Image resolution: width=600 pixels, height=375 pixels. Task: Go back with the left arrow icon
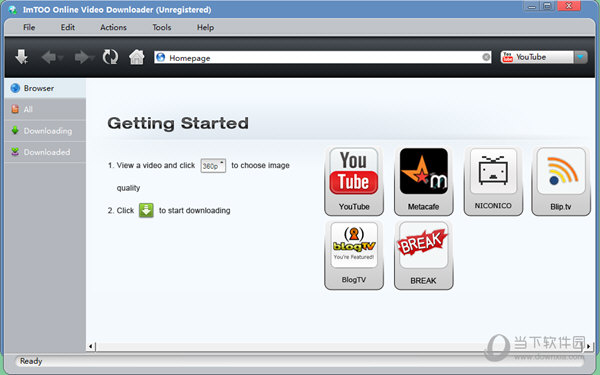(x=49, y=57)
